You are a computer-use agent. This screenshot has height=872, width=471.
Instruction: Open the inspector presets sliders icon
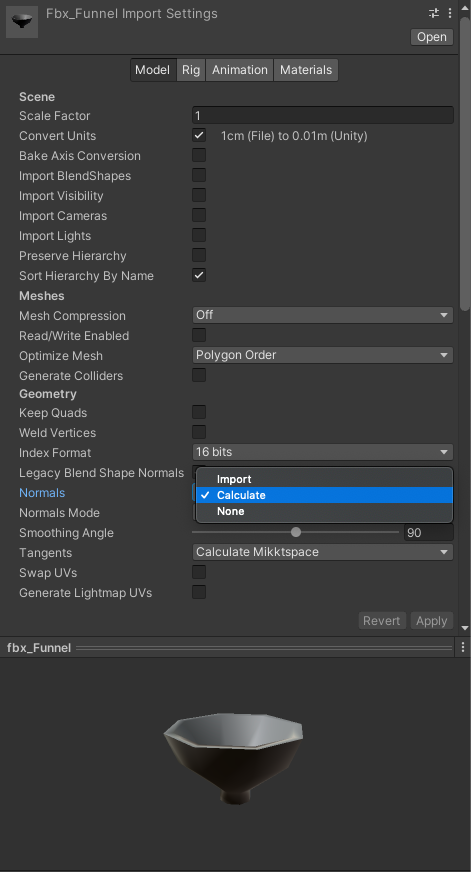point(434,13)
